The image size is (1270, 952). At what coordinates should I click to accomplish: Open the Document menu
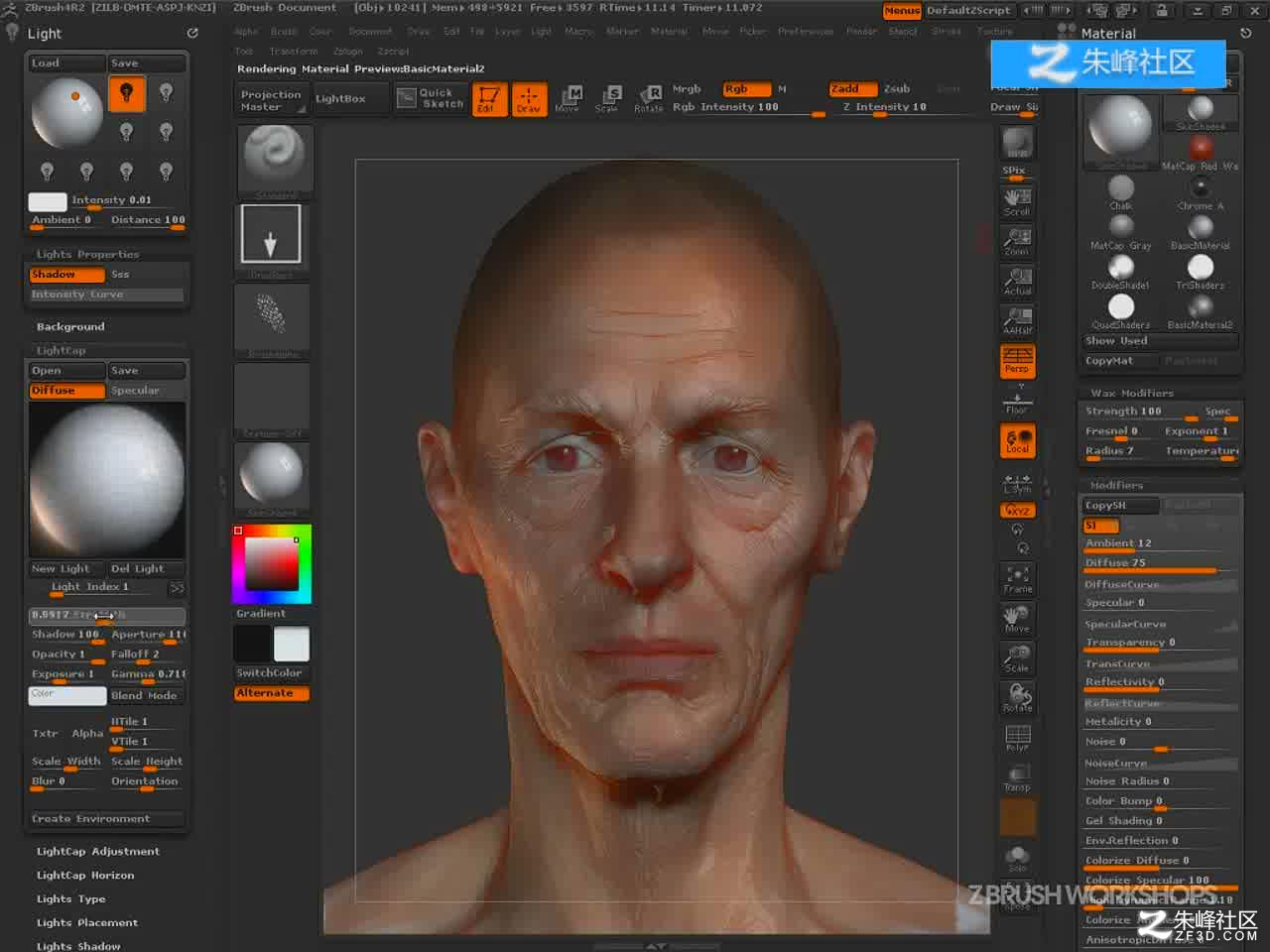pyautogui.click(x=369, y=32)
